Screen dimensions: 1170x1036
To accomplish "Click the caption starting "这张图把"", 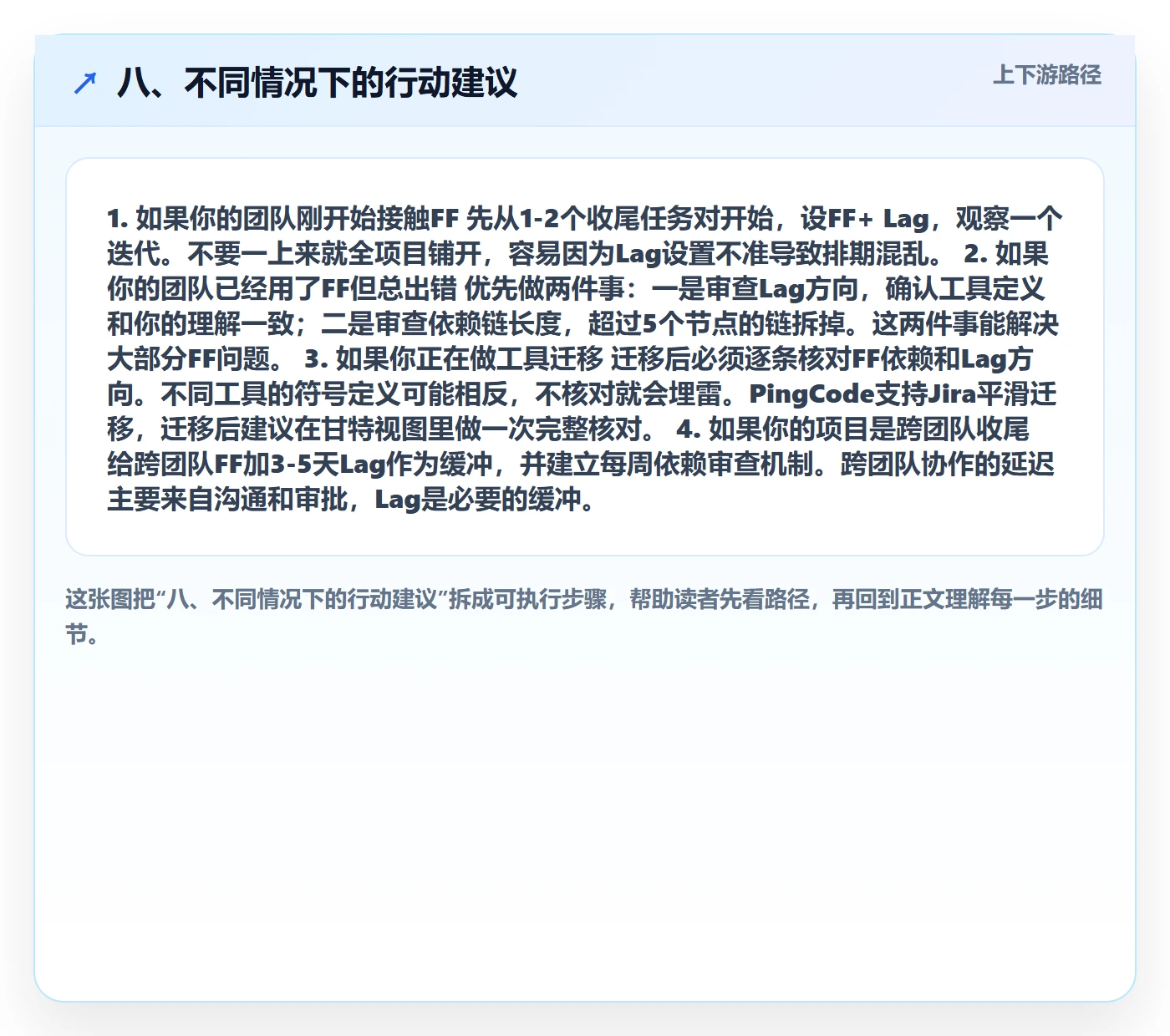I will tap(584, 617).
